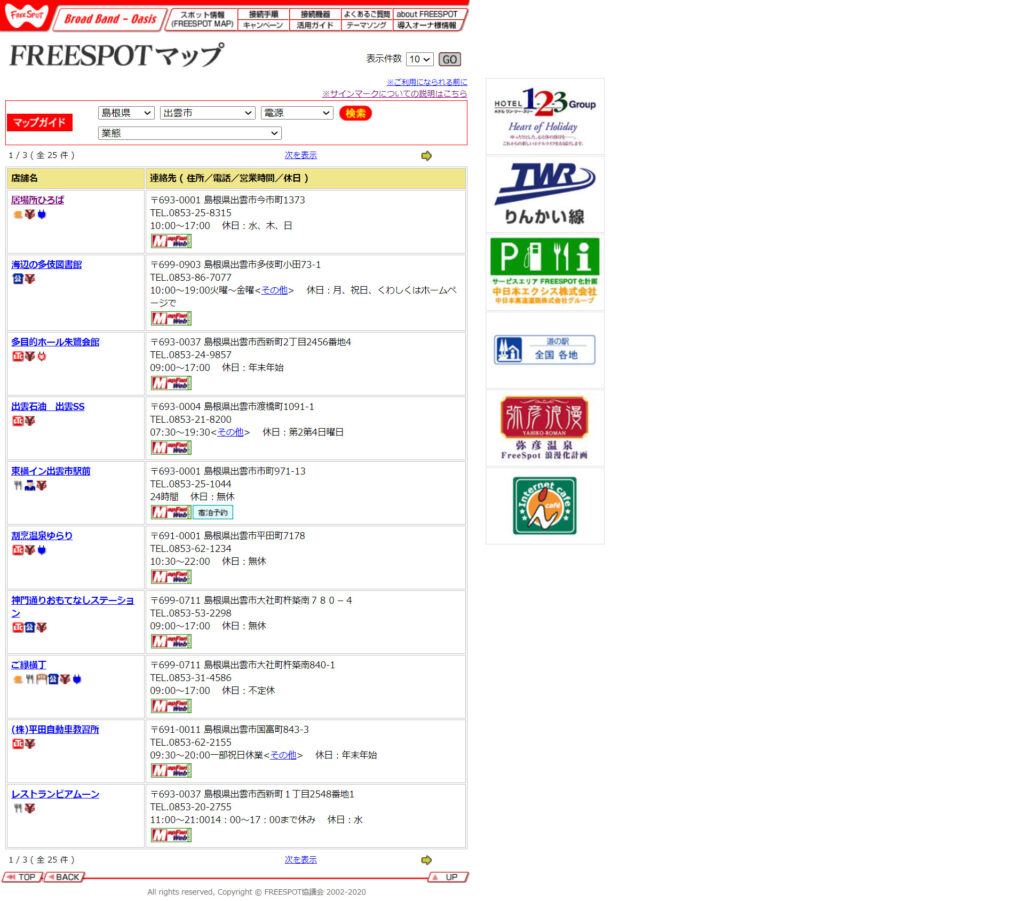This screenshot has height=901, width=1024.
Task: Click the yellow next-page arrow above the table
Action: point(426,156)
